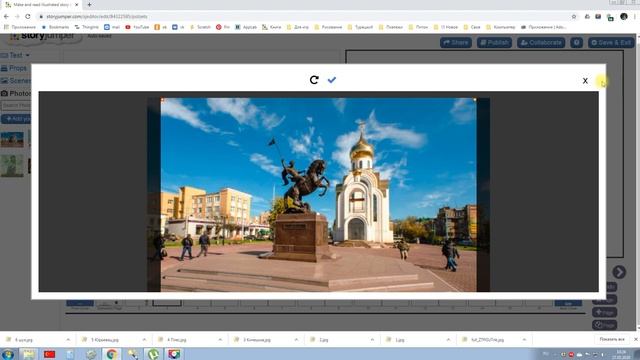Expand options chevron for 5 Юрьевец.jpg download
Screen dimensions: 640x360
[x=144, y=340]
